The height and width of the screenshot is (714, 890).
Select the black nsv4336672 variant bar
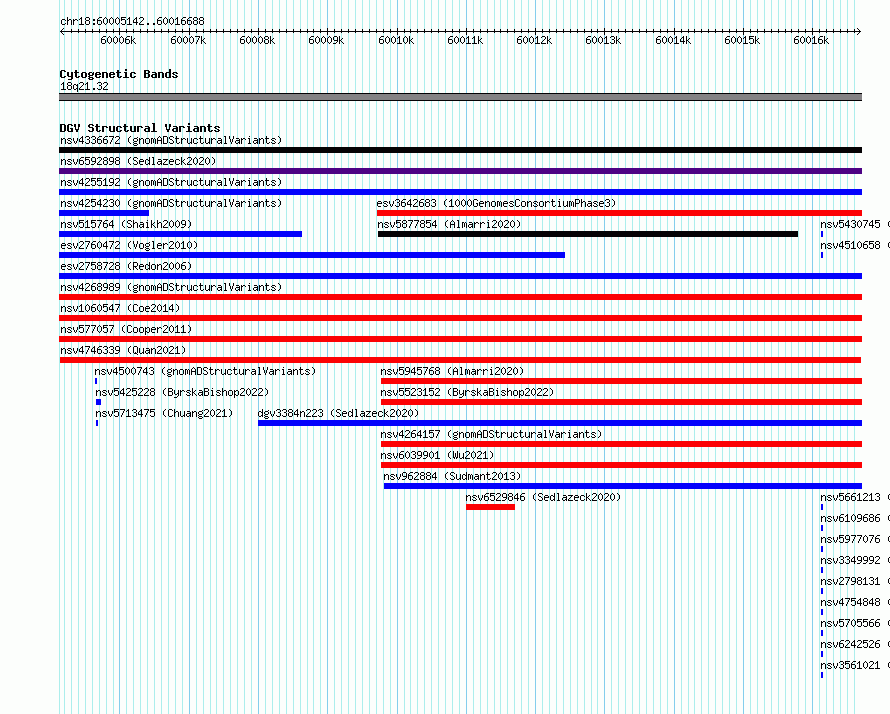pos(460,150)
